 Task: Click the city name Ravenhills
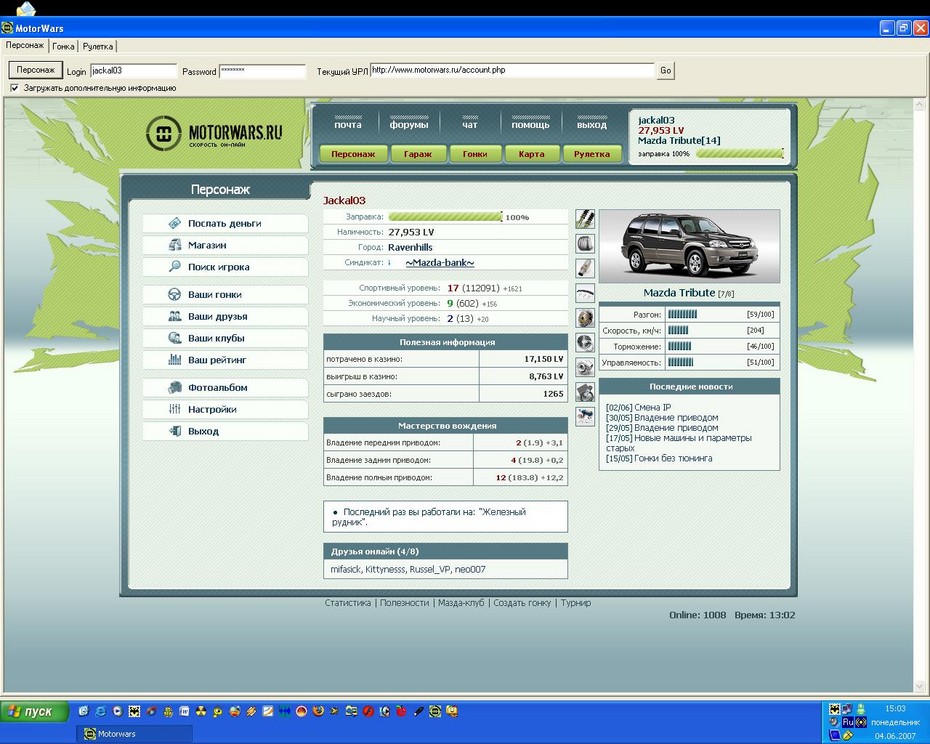(x=410, y=247)
